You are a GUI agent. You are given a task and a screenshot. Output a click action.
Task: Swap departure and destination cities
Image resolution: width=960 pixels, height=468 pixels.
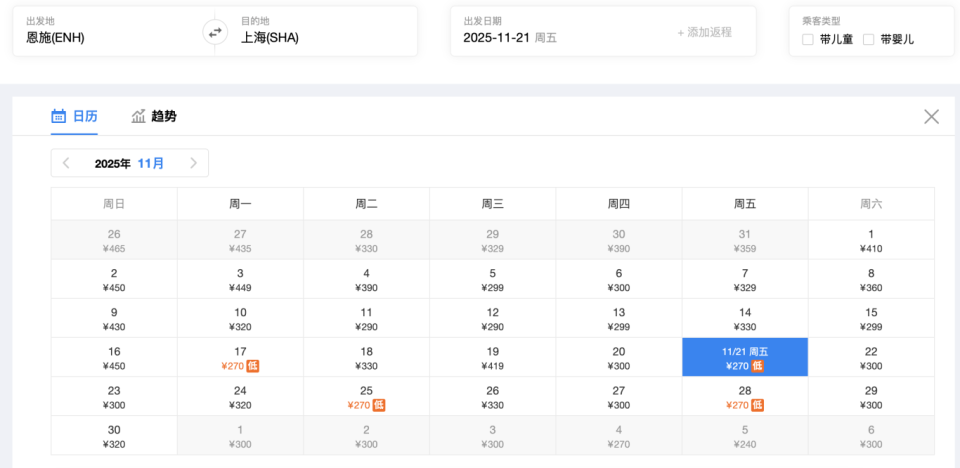(214, 33)
